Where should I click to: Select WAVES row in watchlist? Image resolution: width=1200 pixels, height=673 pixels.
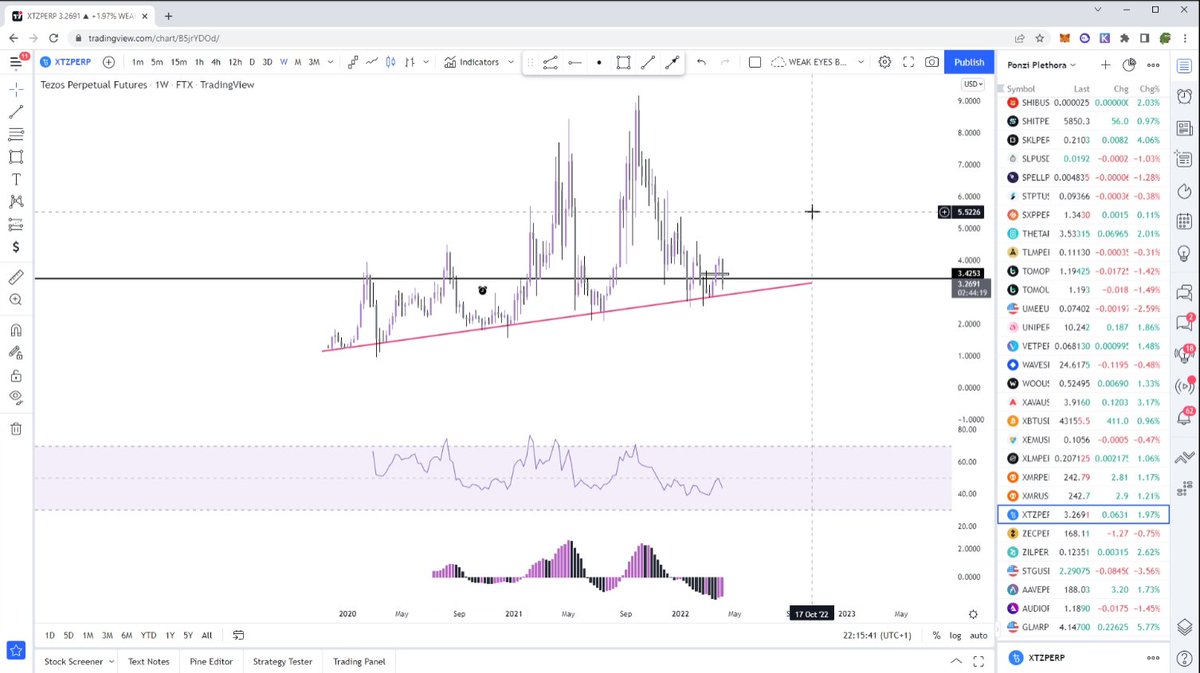click(x=1083, y=364)
